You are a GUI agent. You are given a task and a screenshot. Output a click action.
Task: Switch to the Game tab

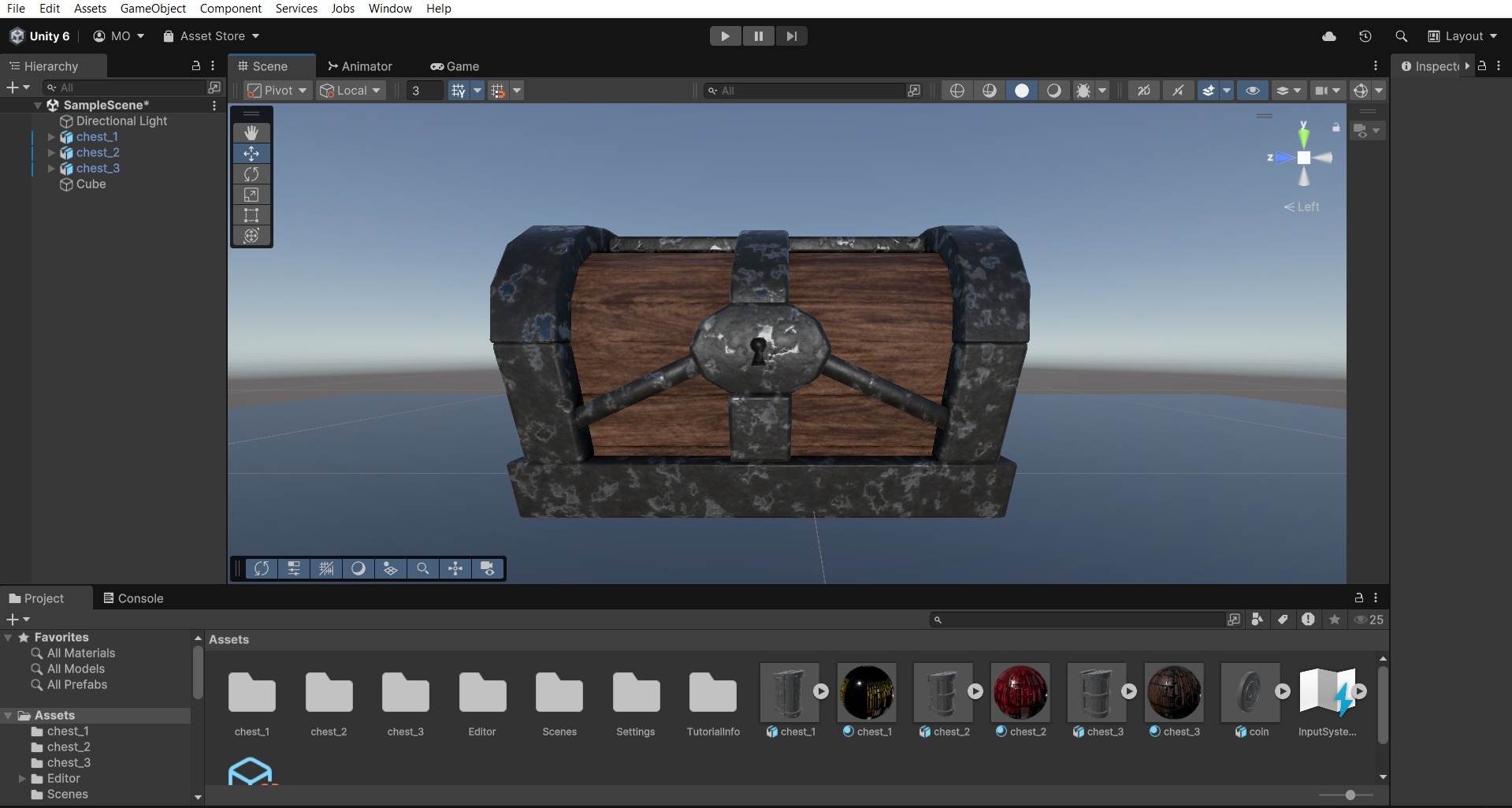coord(455,66)
